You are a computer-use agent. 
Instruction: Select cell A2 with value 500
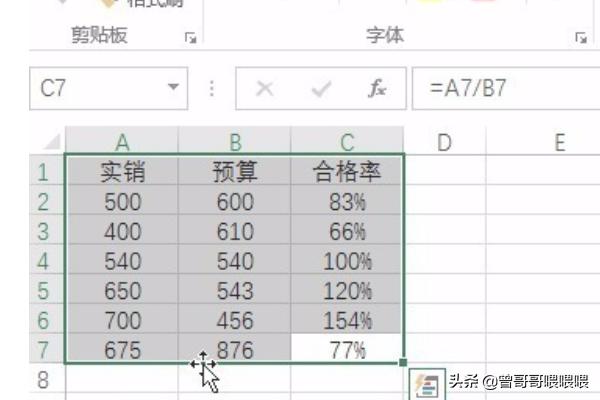(x=122, y=203)
